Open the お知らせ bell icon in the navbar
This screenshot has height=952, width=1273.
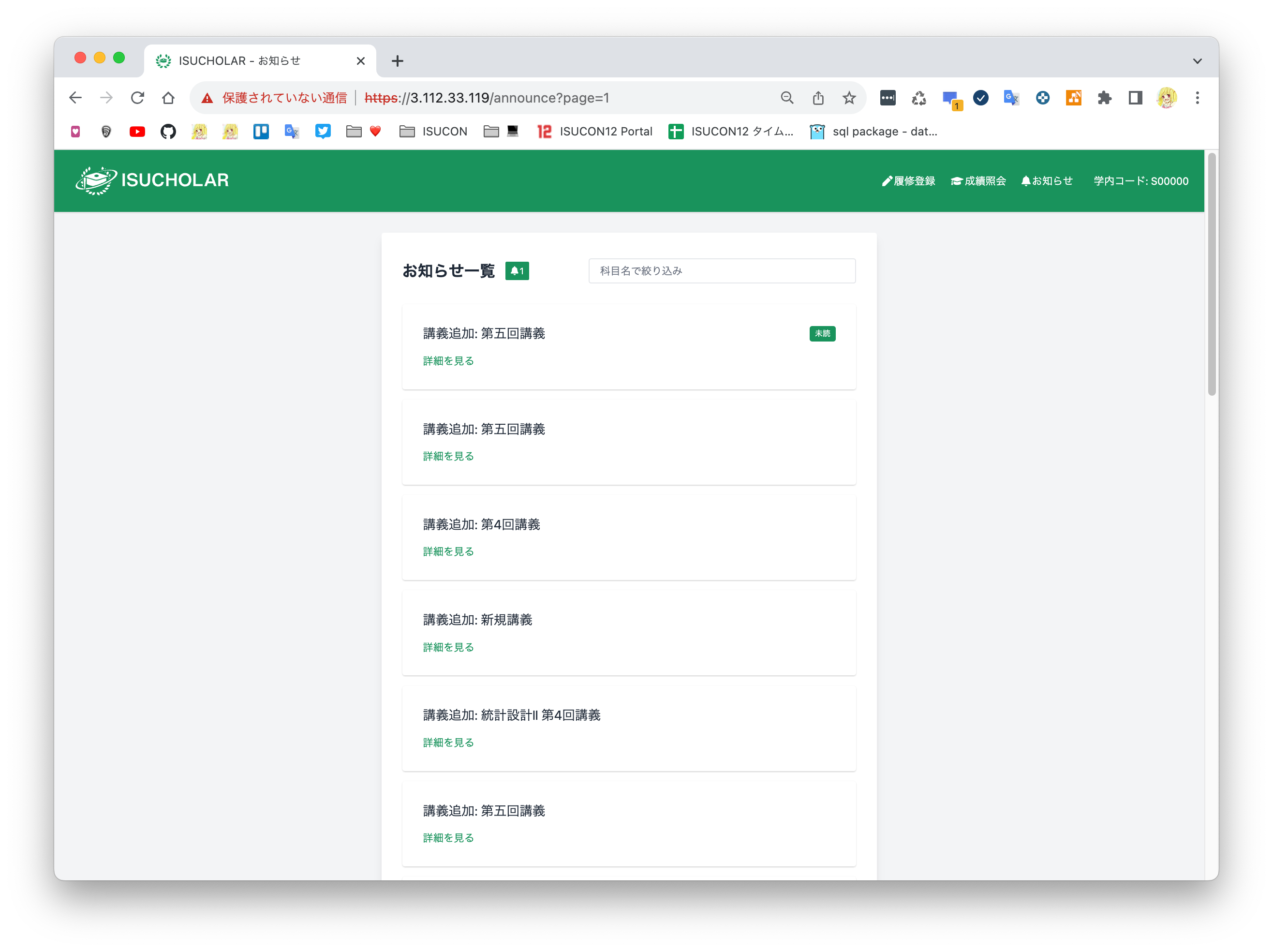pos(1047,181)
